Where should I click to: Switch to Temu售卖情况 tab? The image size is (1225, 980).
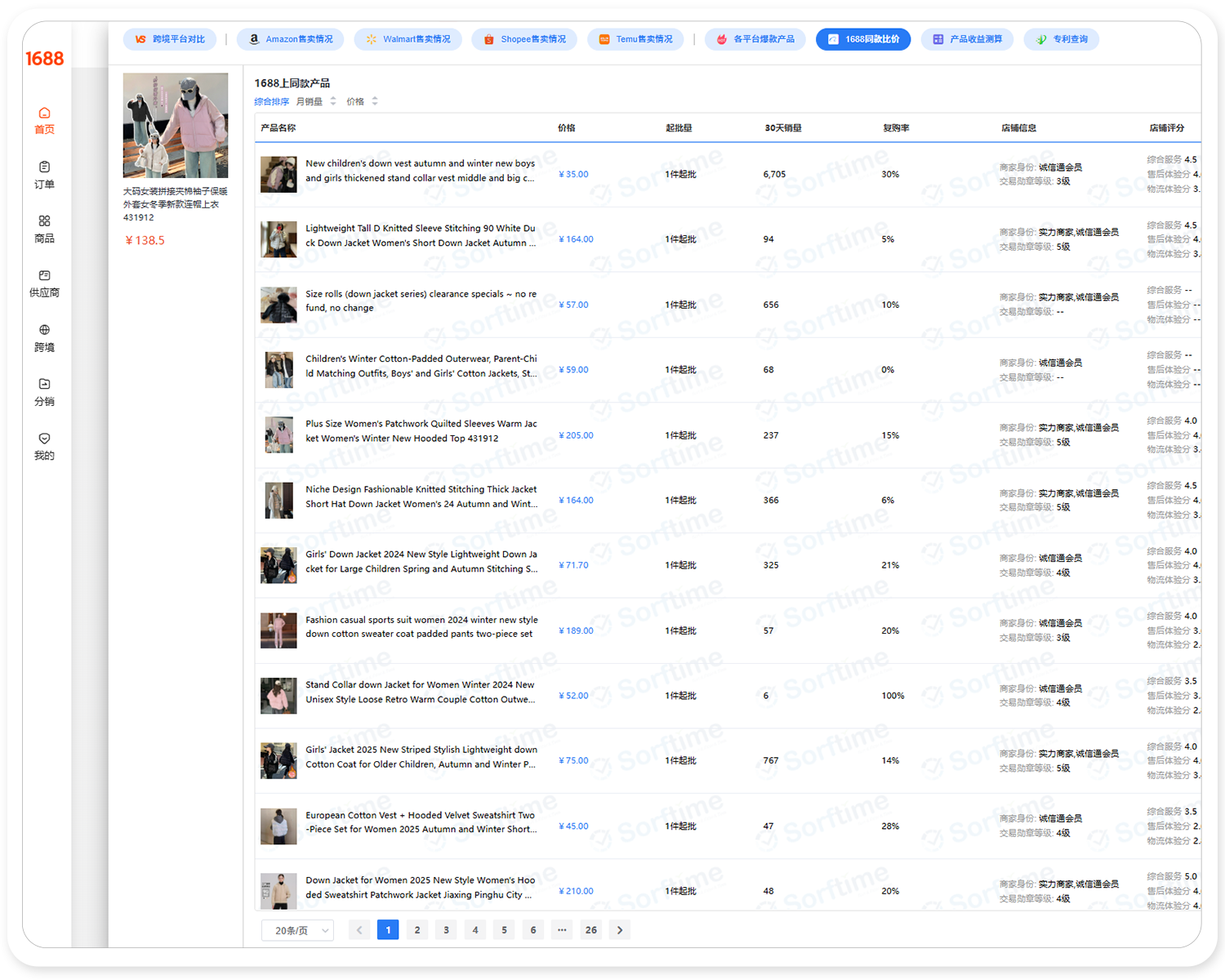635,39
